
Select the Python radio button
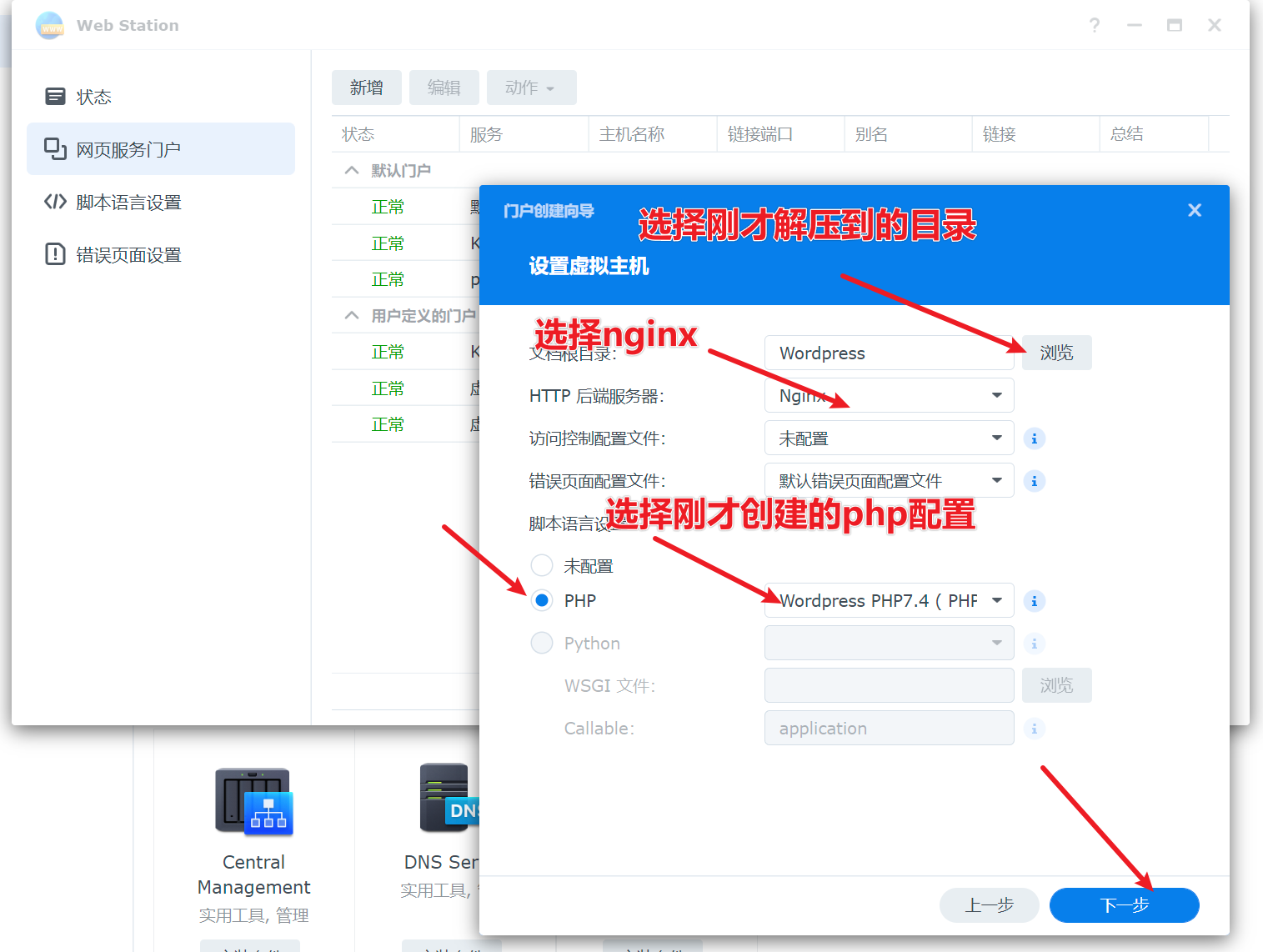[x=542, y=643]
